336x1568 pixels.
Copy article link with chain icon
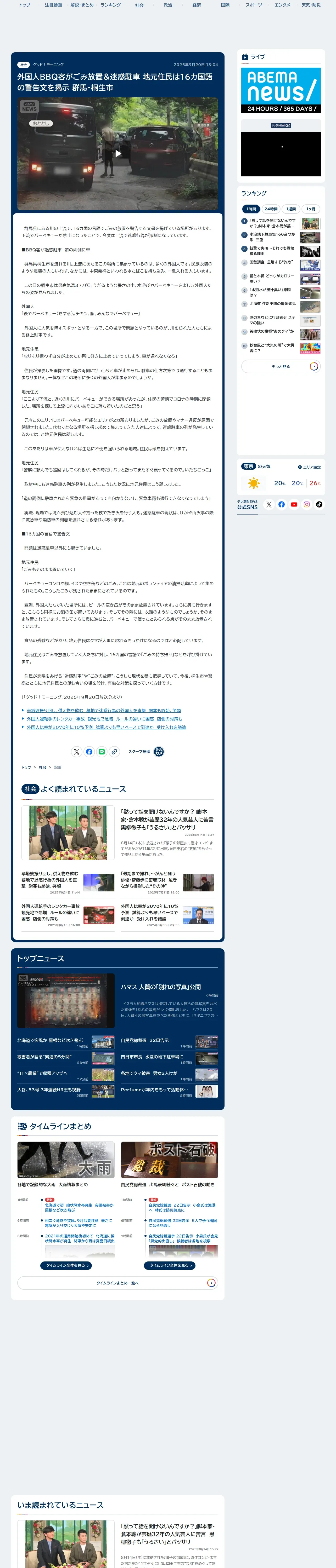(114, 752)
